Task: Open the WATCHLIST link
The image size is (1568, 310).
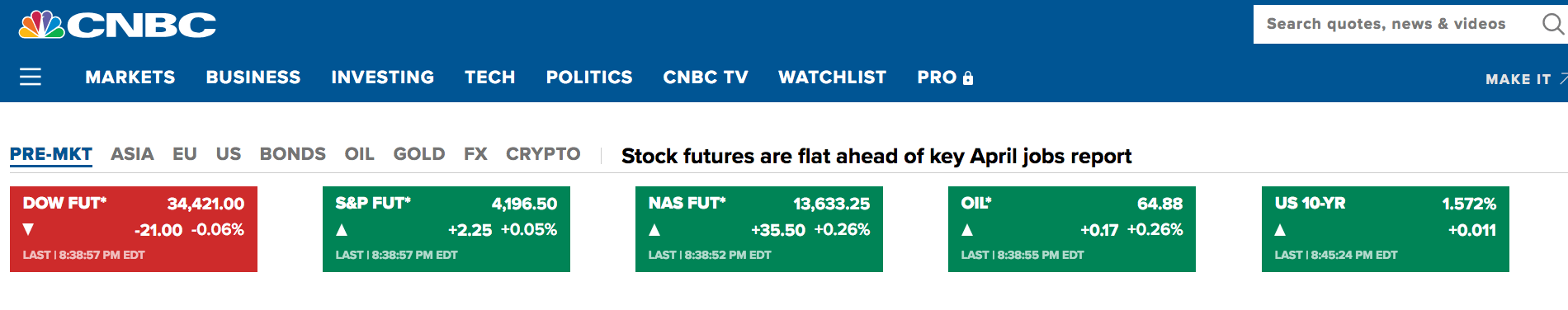Action: tap(833, 77)
